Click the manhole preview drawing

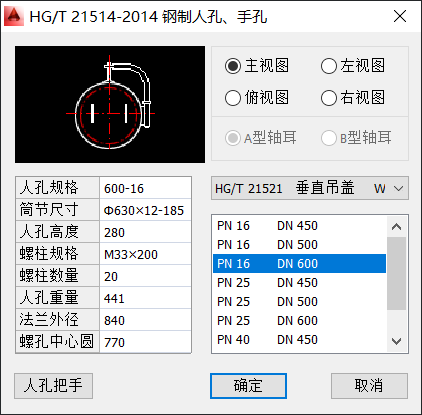coord(110,104)
